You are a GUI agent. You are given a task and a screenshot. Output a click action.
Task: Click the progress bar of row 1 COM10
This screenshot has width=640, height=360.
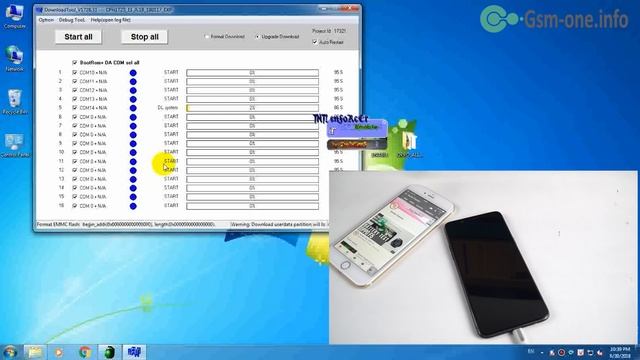[x=252, y=73]
